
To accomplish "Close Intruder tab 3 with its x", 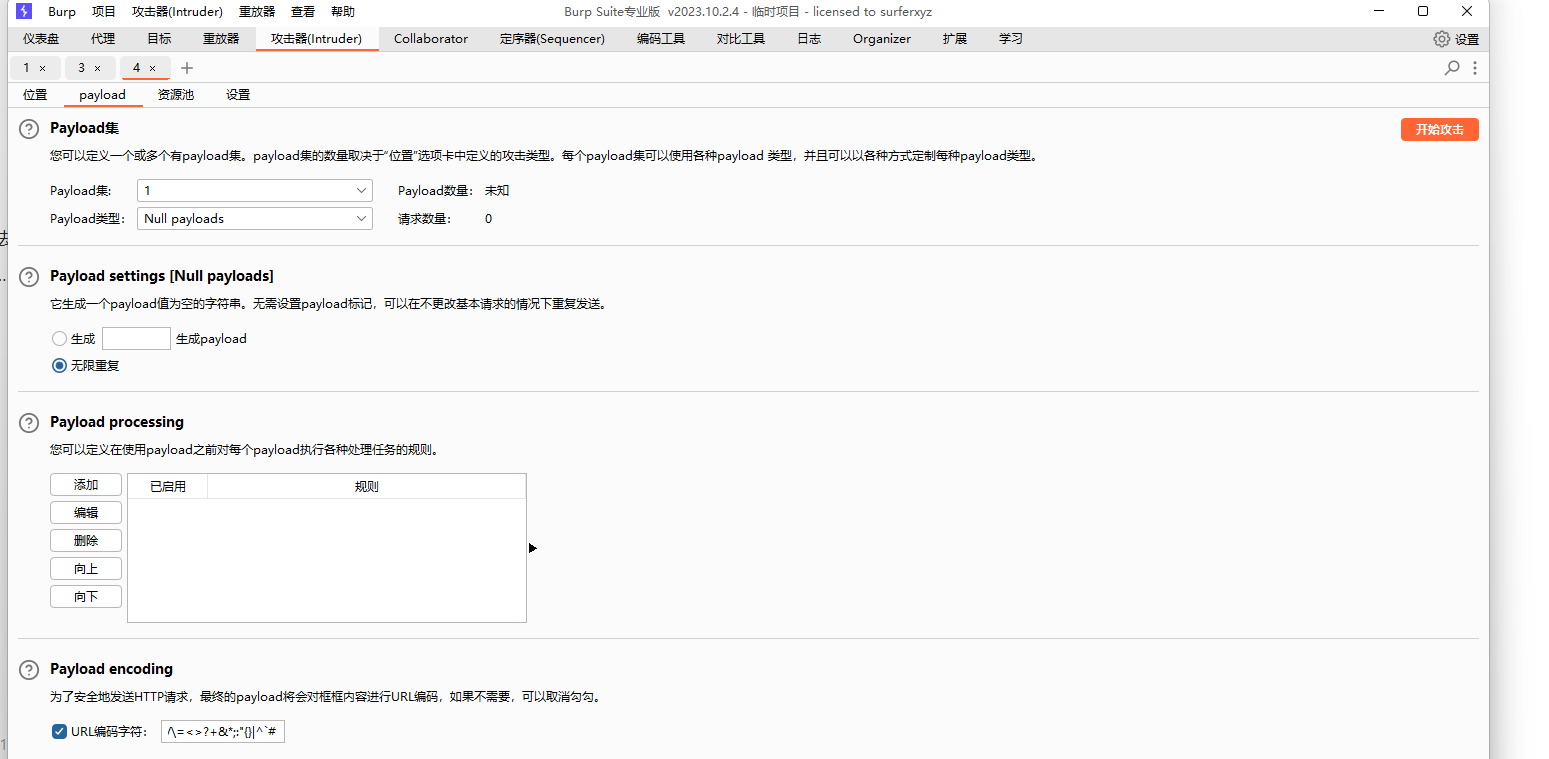I will pos(97,68).
